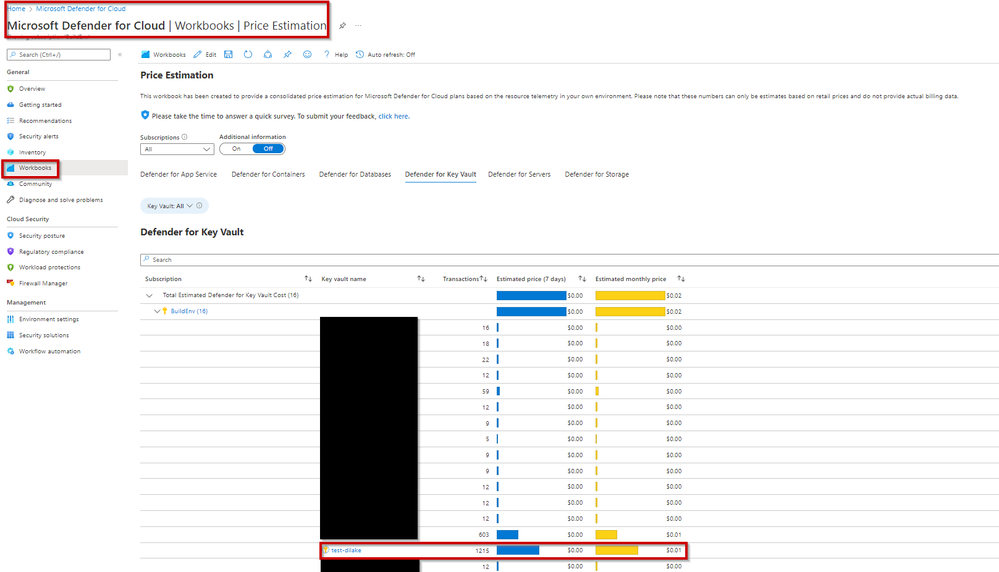
Task: Set Additional information to Off
Action: pyautogui.click(x=268, y=148)
